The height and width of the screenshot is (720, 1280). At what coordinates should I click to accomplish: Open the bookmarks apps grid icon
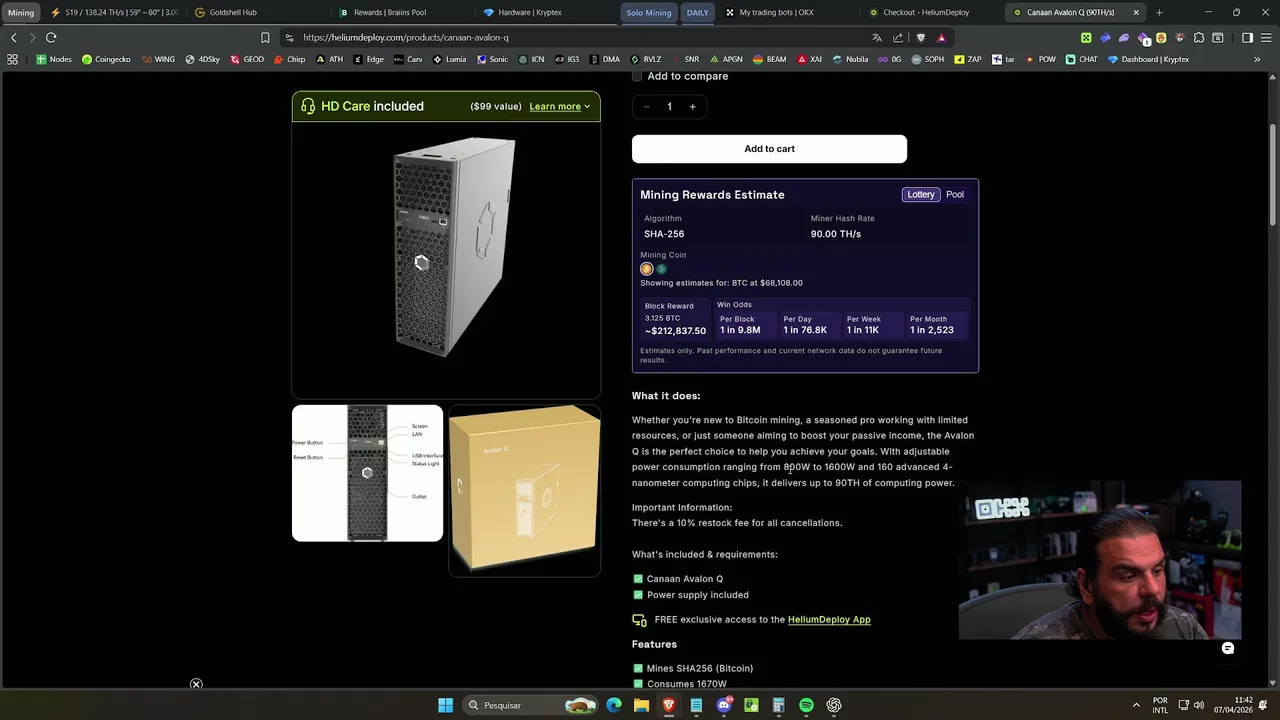click(12, 59)
